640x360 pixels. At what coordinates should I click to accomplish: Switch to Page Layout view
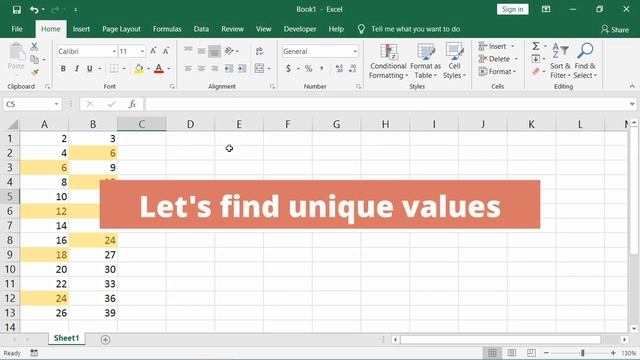(x=511, y=353)
